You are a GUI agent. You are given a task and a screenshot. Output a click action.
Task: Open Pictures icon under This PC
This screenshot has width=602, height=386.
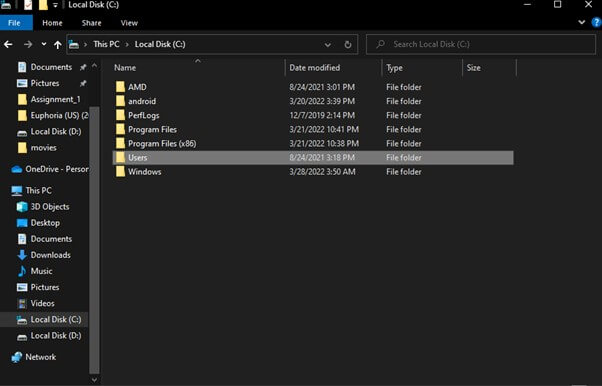22,287
